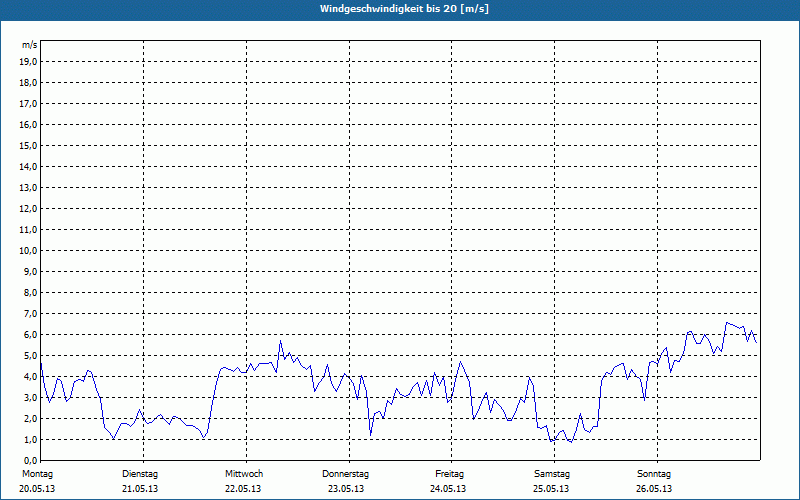The image size is (800, 500).
Task: Select the 'Freitag' day label
Action: [x=449, y=474]
